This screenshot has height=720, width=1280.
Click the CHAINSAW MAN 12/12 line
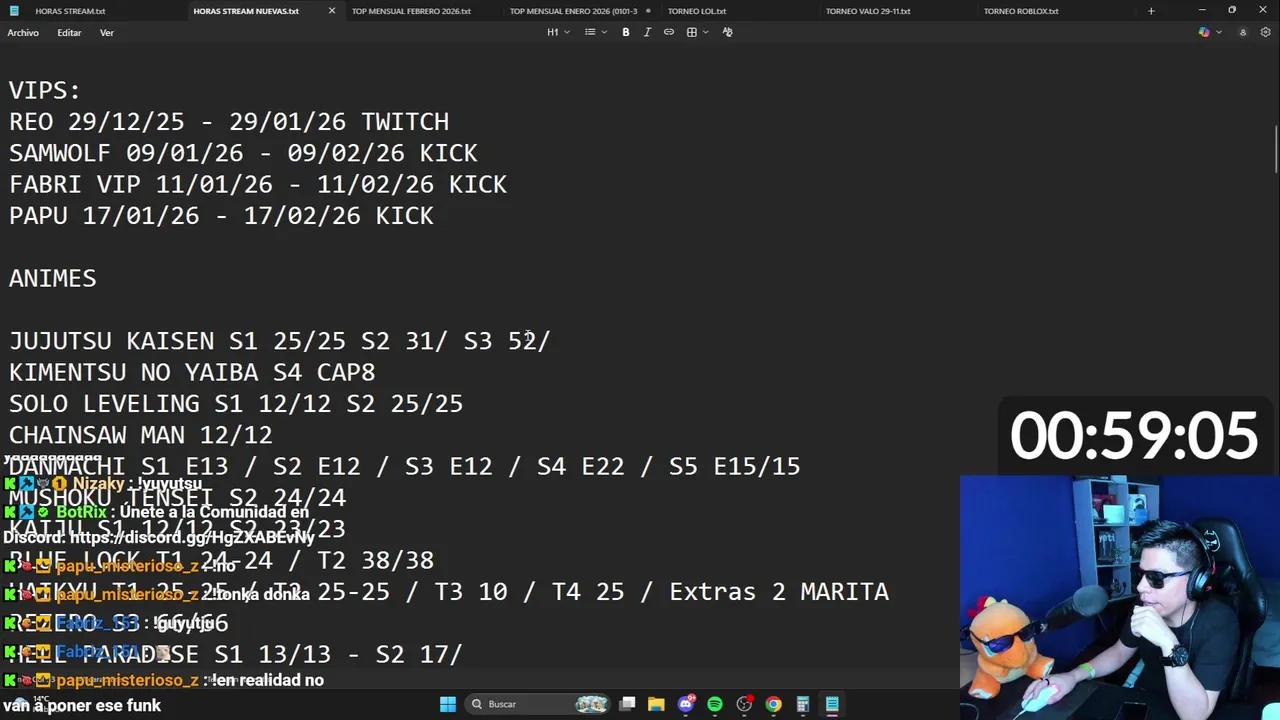point(141,435)
